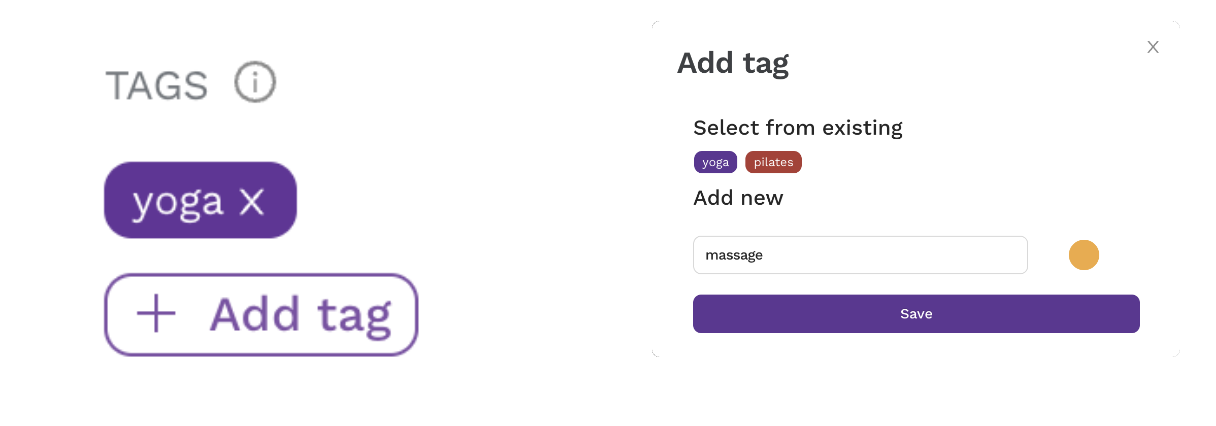Image resolution: width=1216 pixels, height=426 pixels.
Task: Pick the orange tag color swatch
Action: (x=1084, y=255)
